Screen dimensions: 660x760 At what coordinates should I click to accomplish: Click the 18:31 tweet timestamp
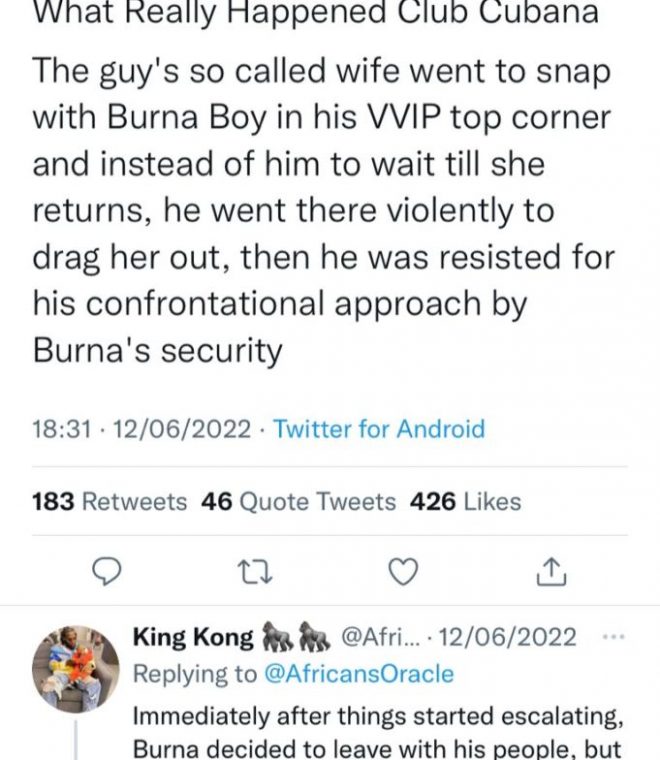pyautogui.click(x=63, y=429)
